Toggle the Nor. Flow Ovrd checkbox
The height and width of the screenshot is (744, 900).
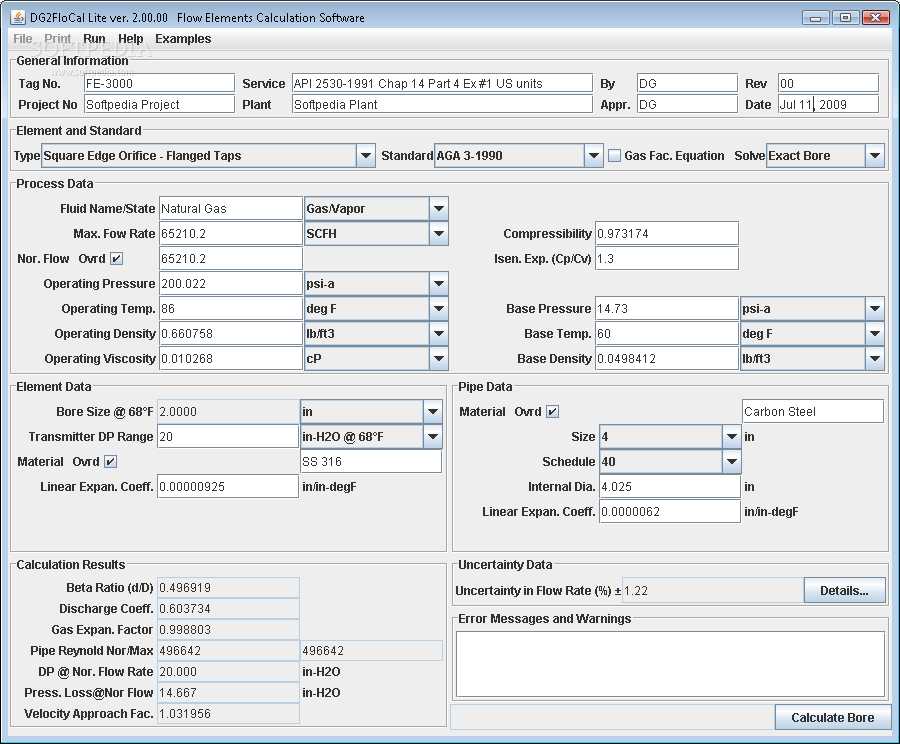pyautogui.click(x=117, y=259)
